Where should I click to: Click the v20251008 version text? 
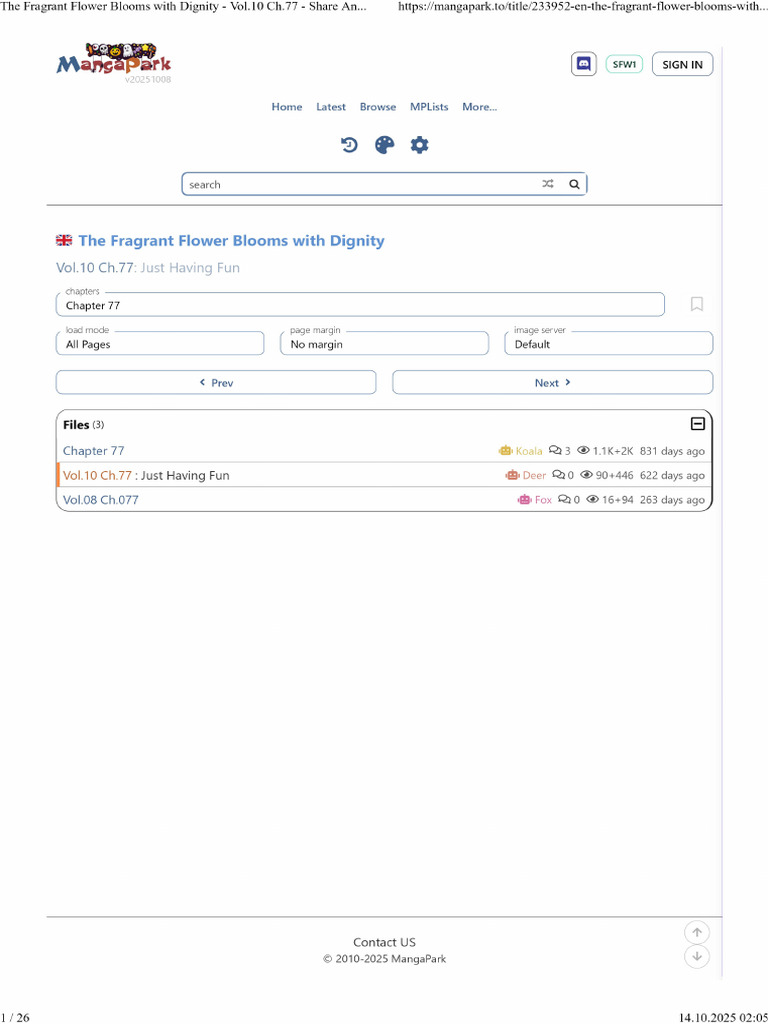click(148, 80)
